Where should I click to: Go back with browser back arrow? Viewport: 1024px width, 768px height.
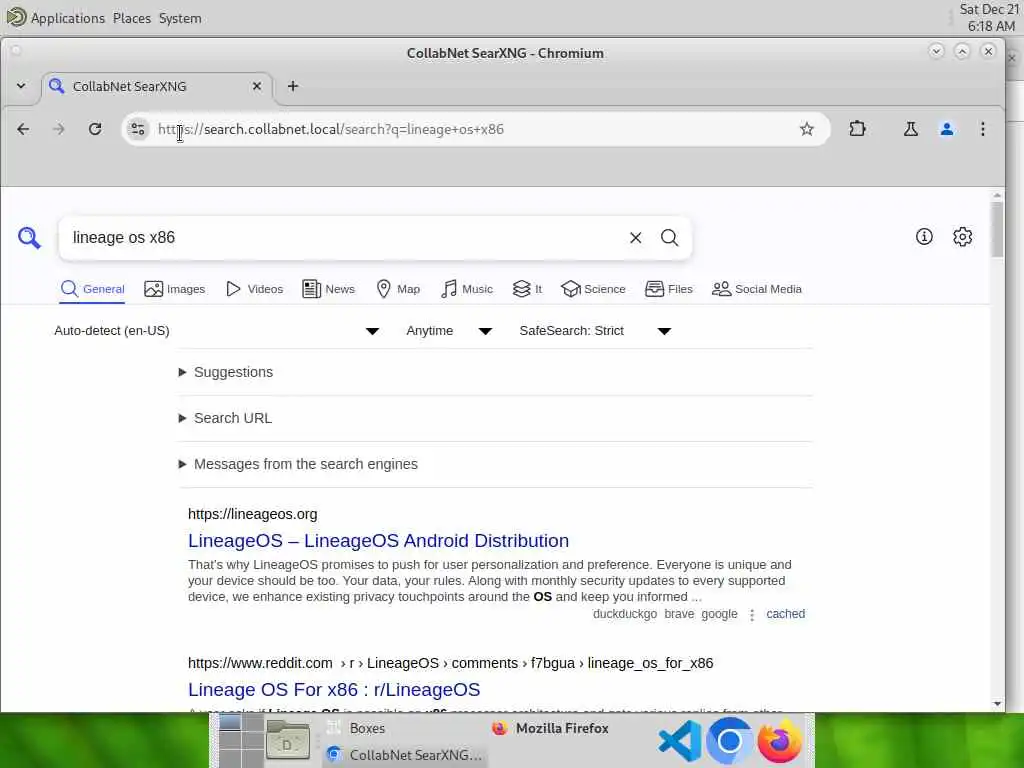(23, 129)
